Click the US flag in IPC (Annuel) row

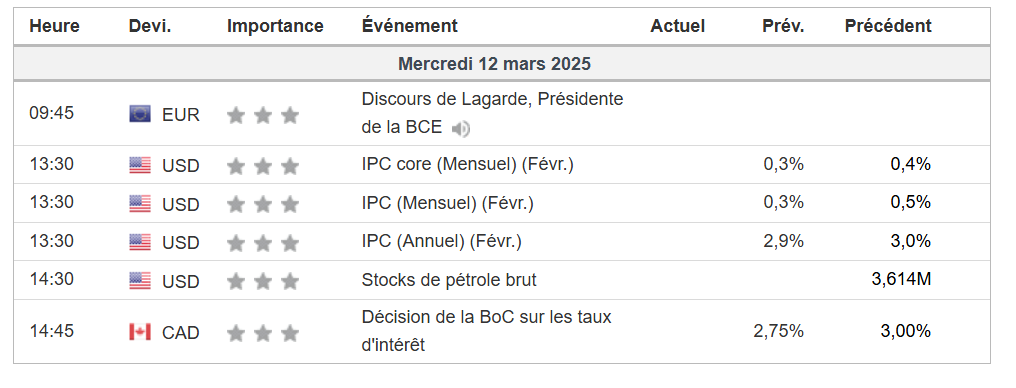click(x=140, y=242)
